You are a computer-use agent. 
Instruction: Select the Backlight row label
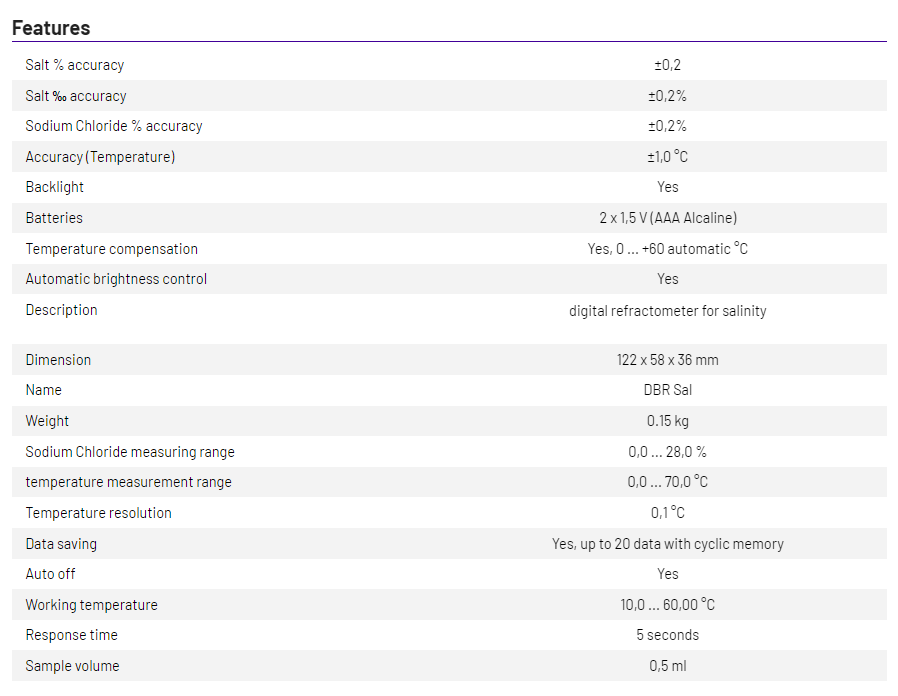55,187
